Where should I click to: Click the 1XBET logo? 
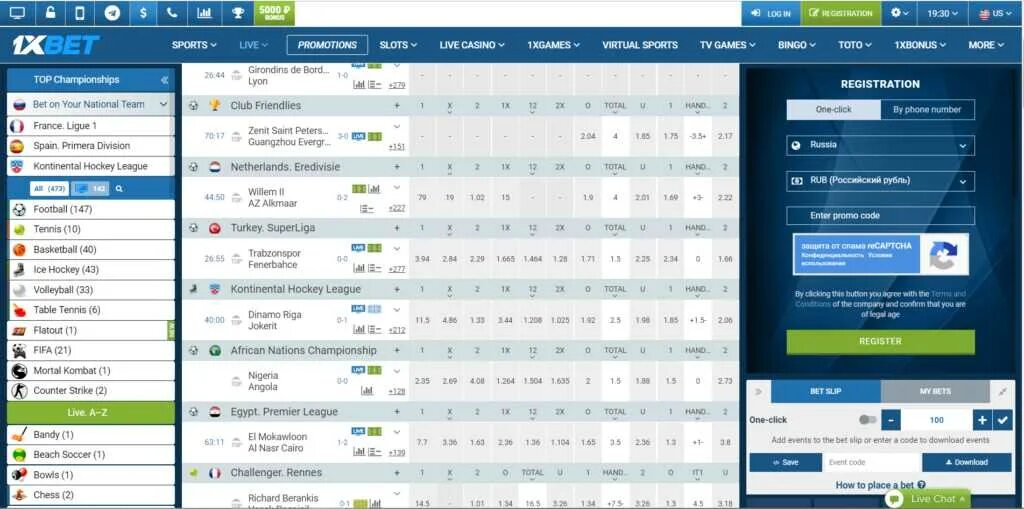point(56,45)
